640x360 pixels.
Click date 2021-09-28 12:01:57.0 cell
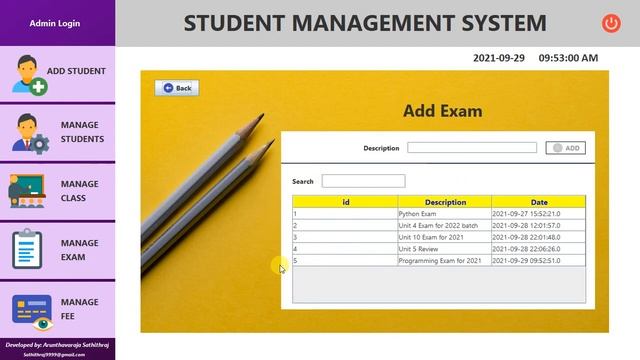pyautogui.click(x=538, y=225)
